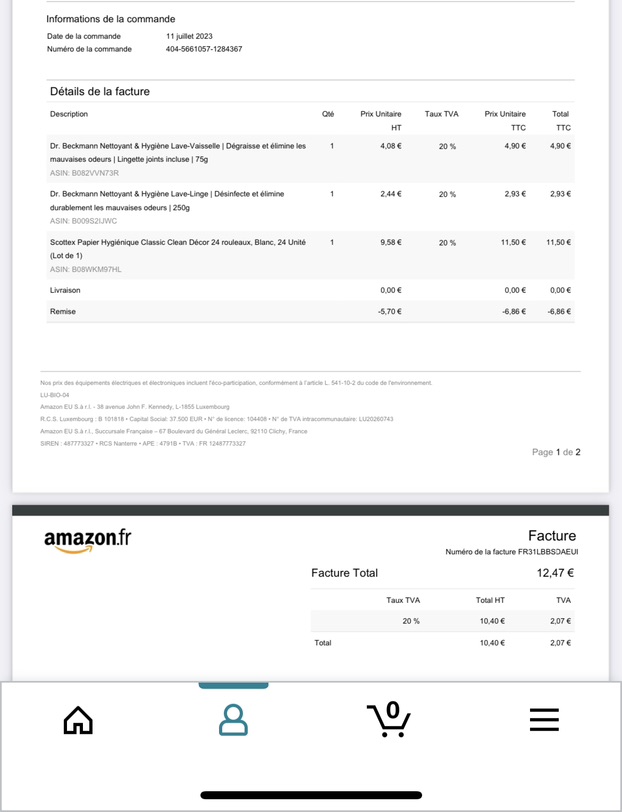Click the Dr. Beckmann Lave-Linge item description

[167, 201]
